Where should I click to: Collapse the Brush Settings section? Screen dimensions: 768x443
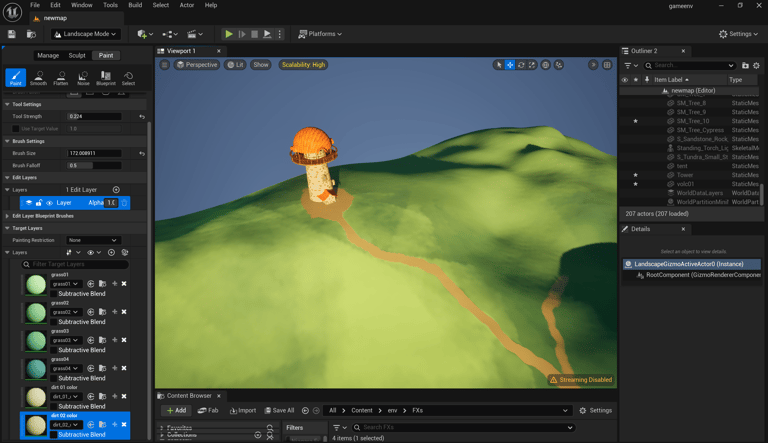7,141
